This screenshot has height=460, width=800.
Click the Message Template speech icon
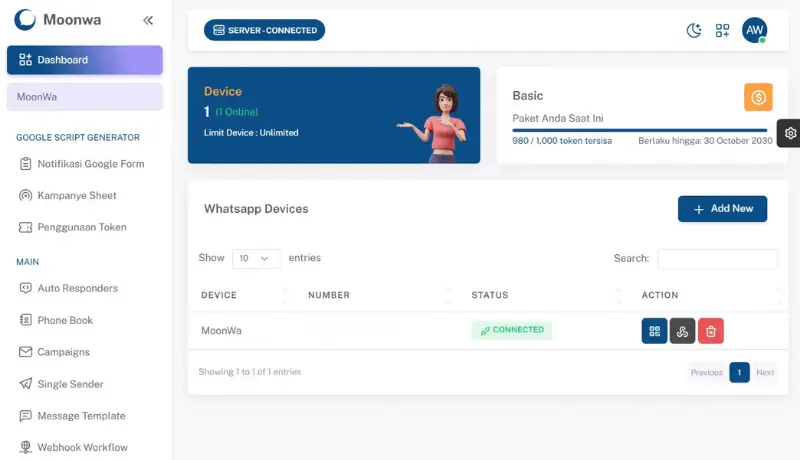coord(26,416)
